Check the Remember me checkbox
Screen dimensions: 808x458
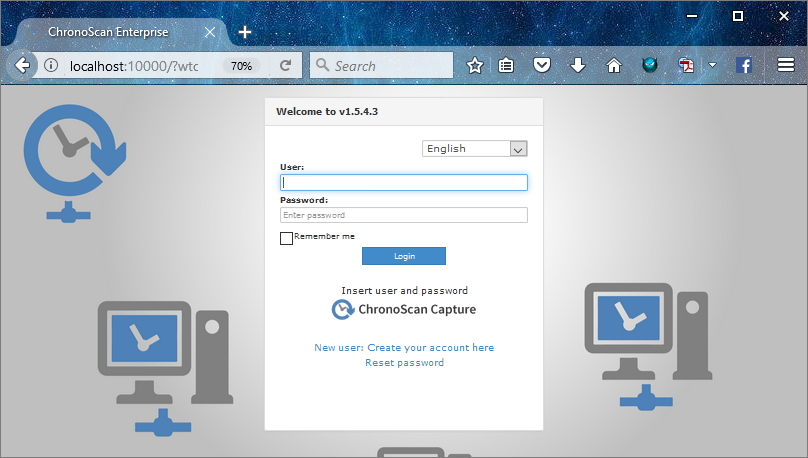[287, 238]
